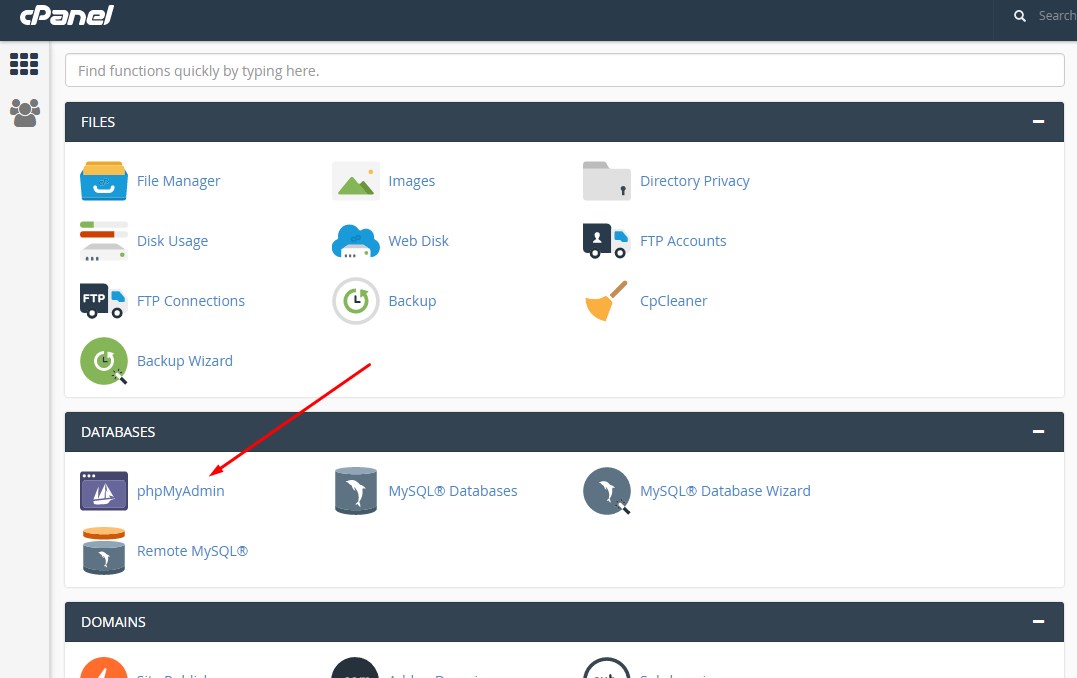Click the DOMAINS section heading
Screen dimensions: 1077x678
113,622
